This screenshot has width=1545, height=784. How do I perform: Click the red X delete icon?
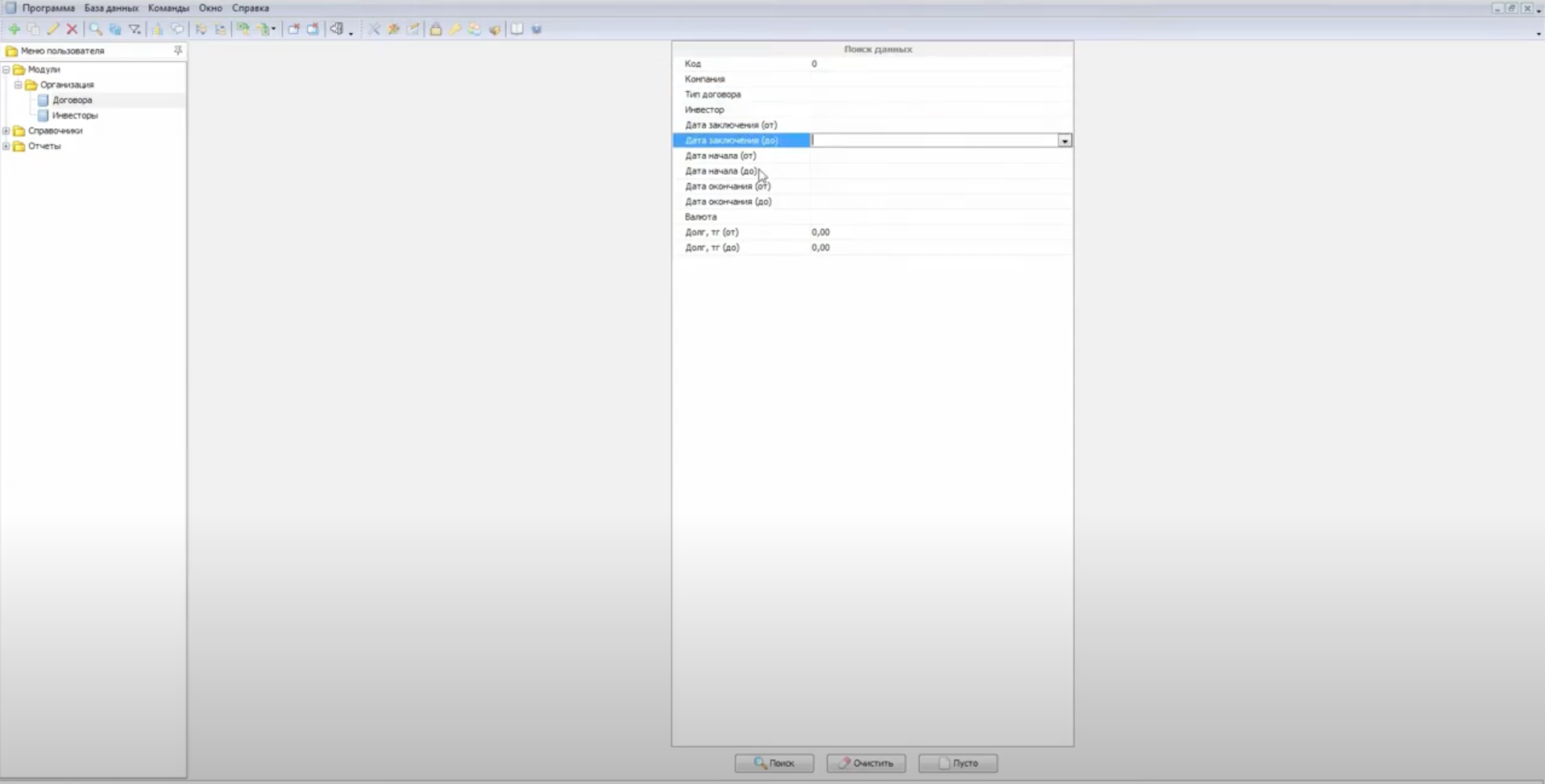pos(73,29)
